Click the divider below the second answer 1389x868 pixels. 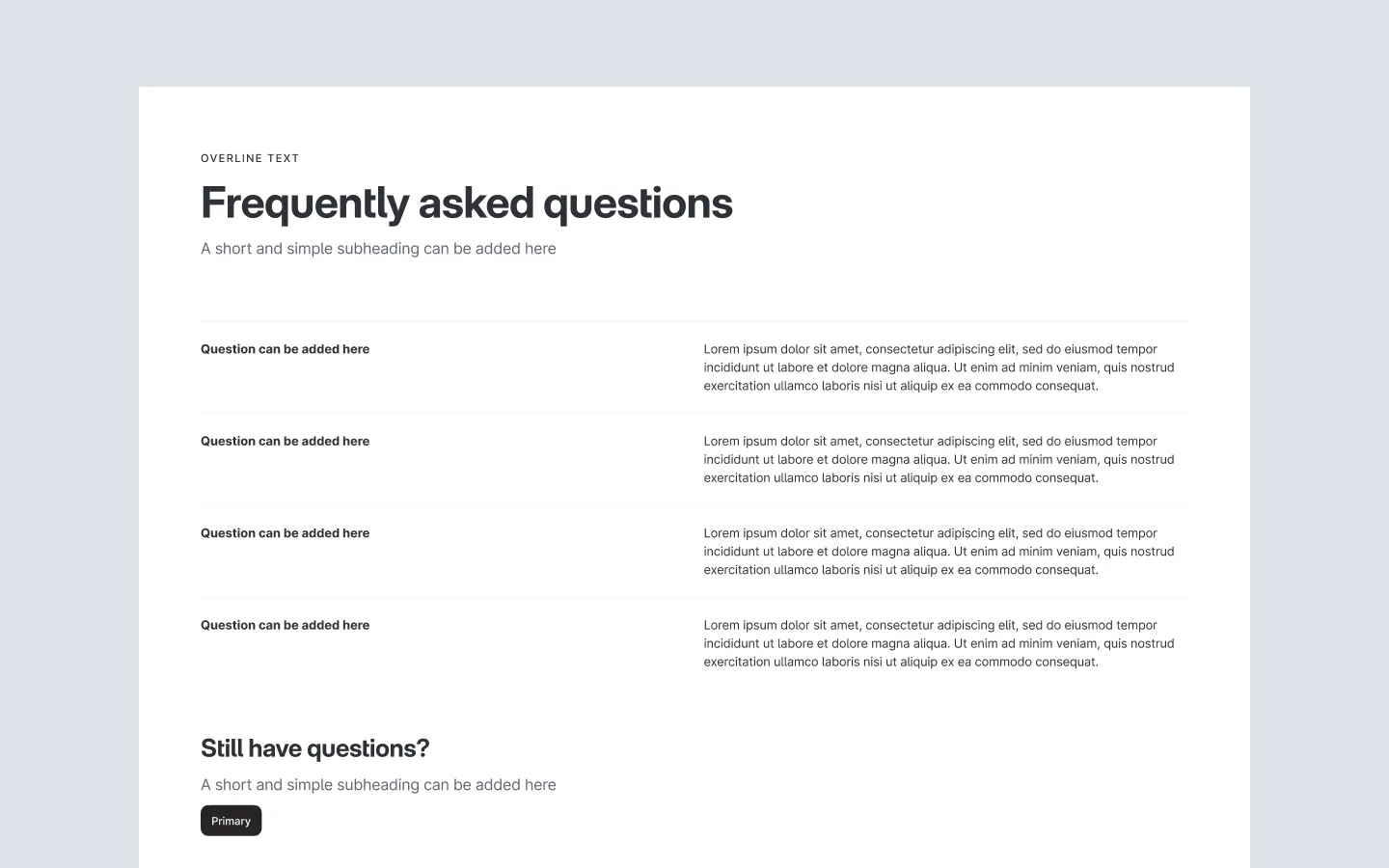coord(694,506)
